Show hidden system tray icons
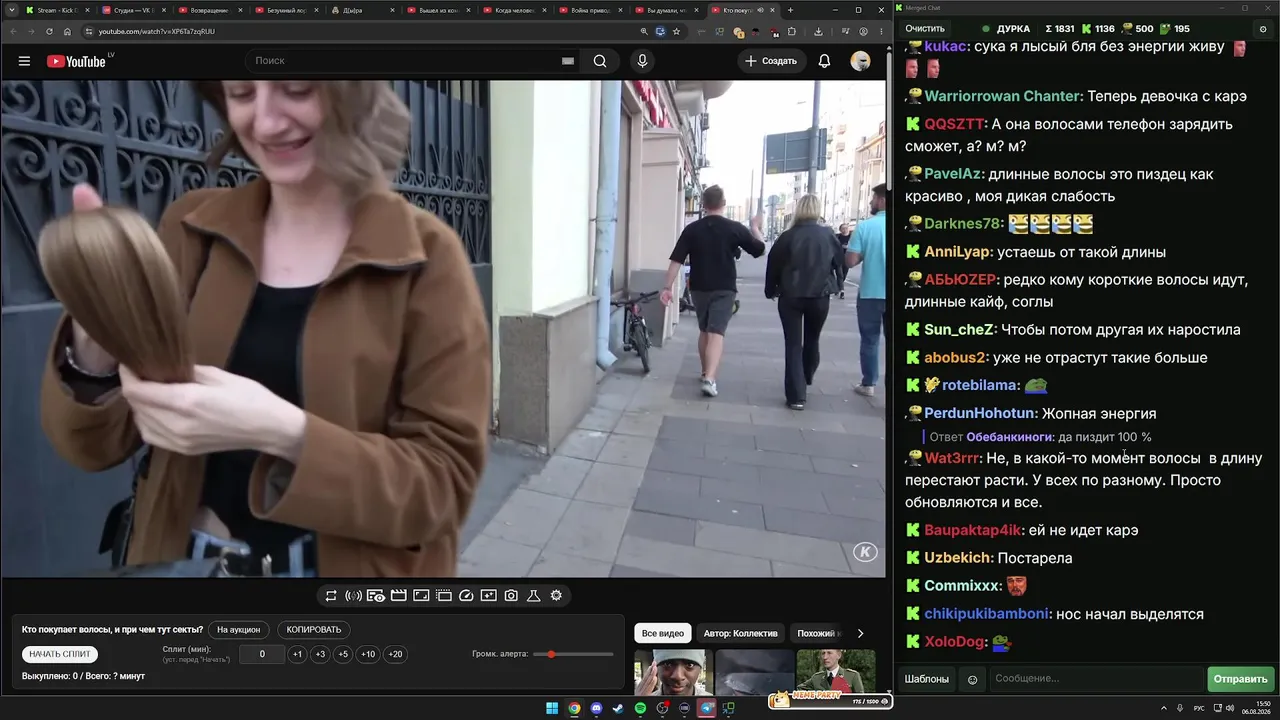Viewport: 1280px width, 720px height. pos(1165,709)
